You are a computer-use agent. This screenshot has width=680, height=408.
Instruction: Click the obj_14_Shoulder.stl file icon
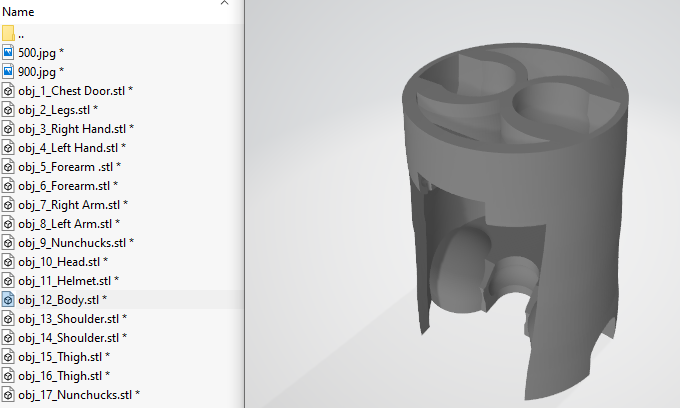pyautogui.click(x=8, y=338)
